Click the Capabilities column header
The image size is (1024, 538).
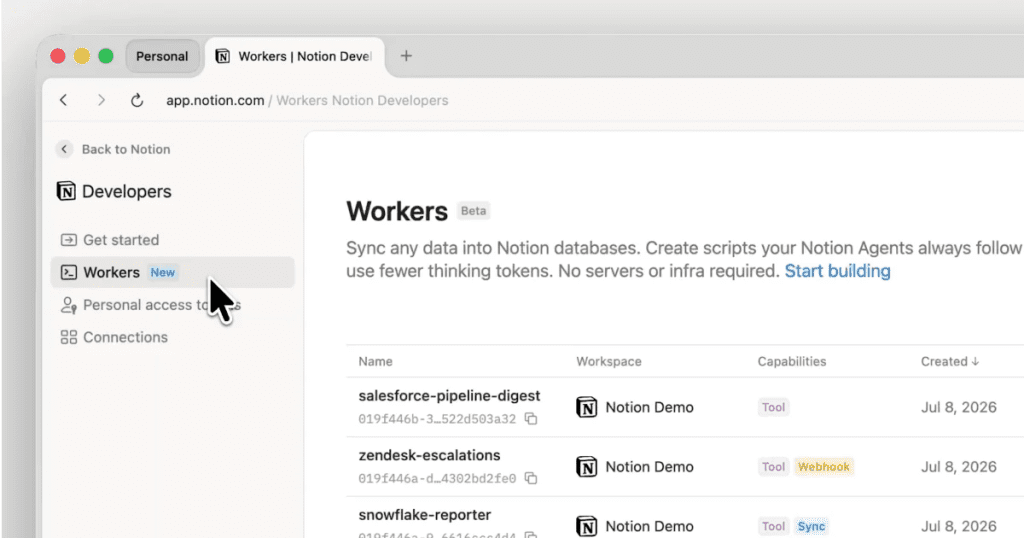[792, 361]
